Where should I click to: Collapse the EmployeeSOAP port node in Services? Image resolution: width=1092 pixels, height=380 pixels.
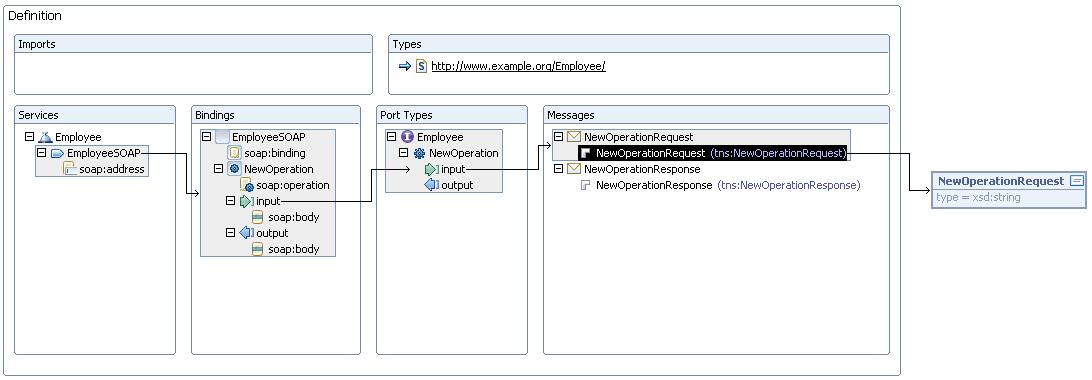pos(41,153)
